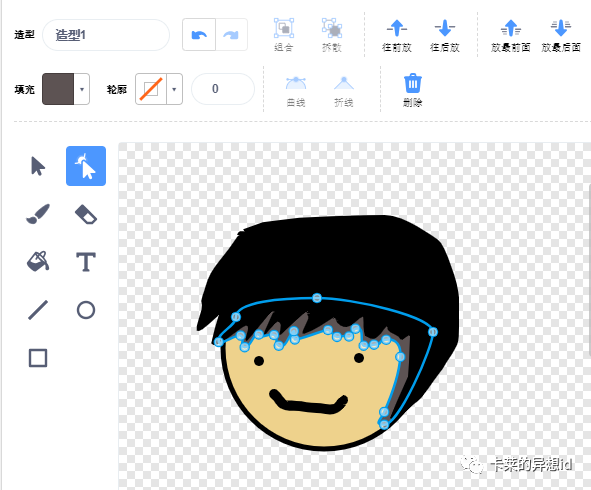Click the costume name field 造型1
The height and width of the screenshot is (490, 591).
[106, 35]
